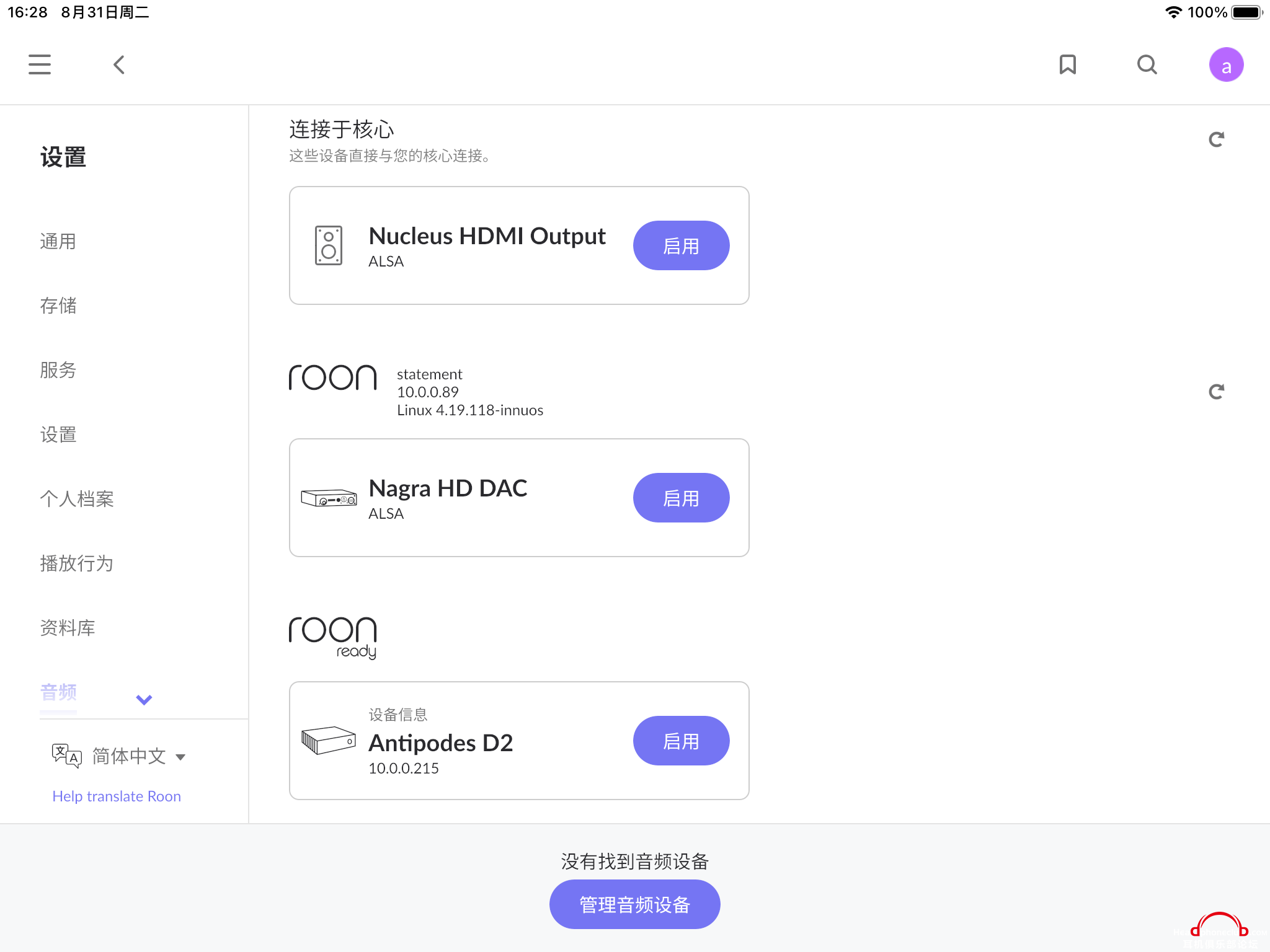Click the 10.0.0.215 address text

pyautogui.click(x=404, y=769)
